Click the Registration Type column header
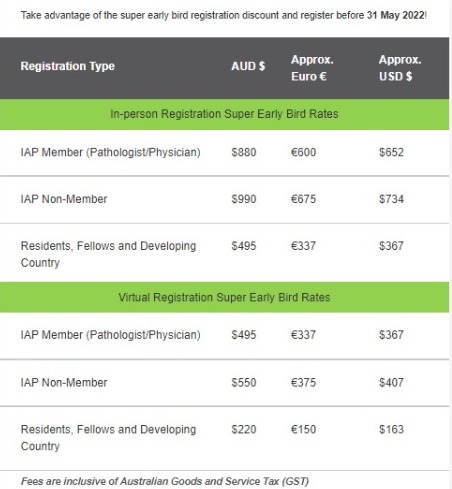The width and height of the screenshot is (452, 489). pyautogui.click(x=68, y=66)
